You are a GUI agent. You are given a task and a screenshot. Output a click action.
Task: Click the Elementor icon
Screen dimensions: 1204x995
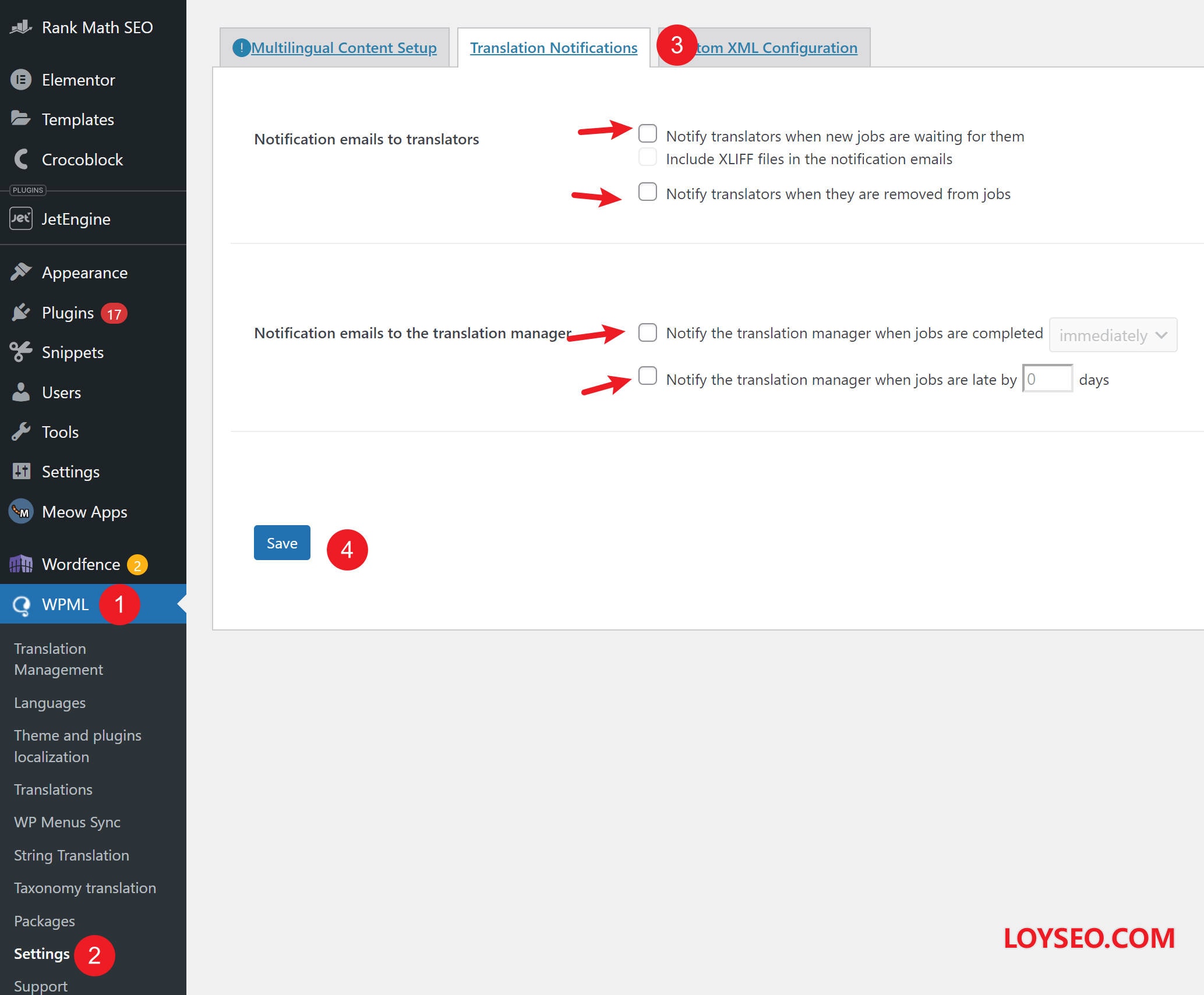[21, 79]
